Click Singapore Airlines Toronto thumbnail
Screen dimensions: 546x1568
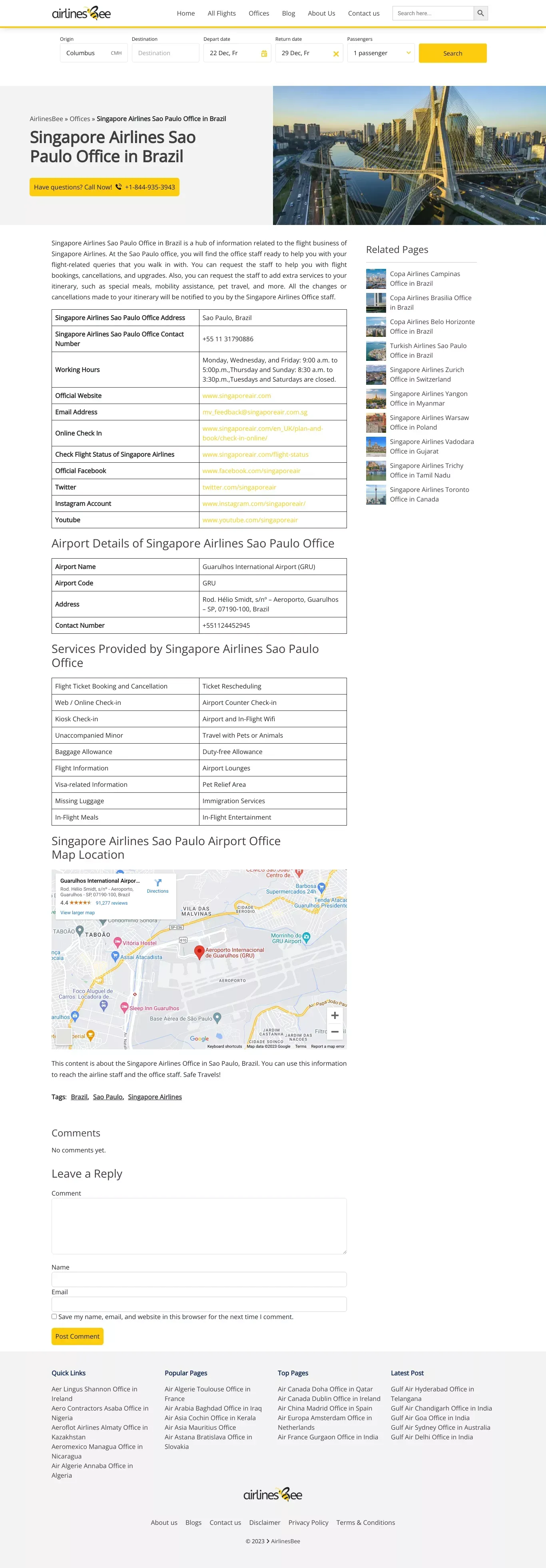click(376, 494)
